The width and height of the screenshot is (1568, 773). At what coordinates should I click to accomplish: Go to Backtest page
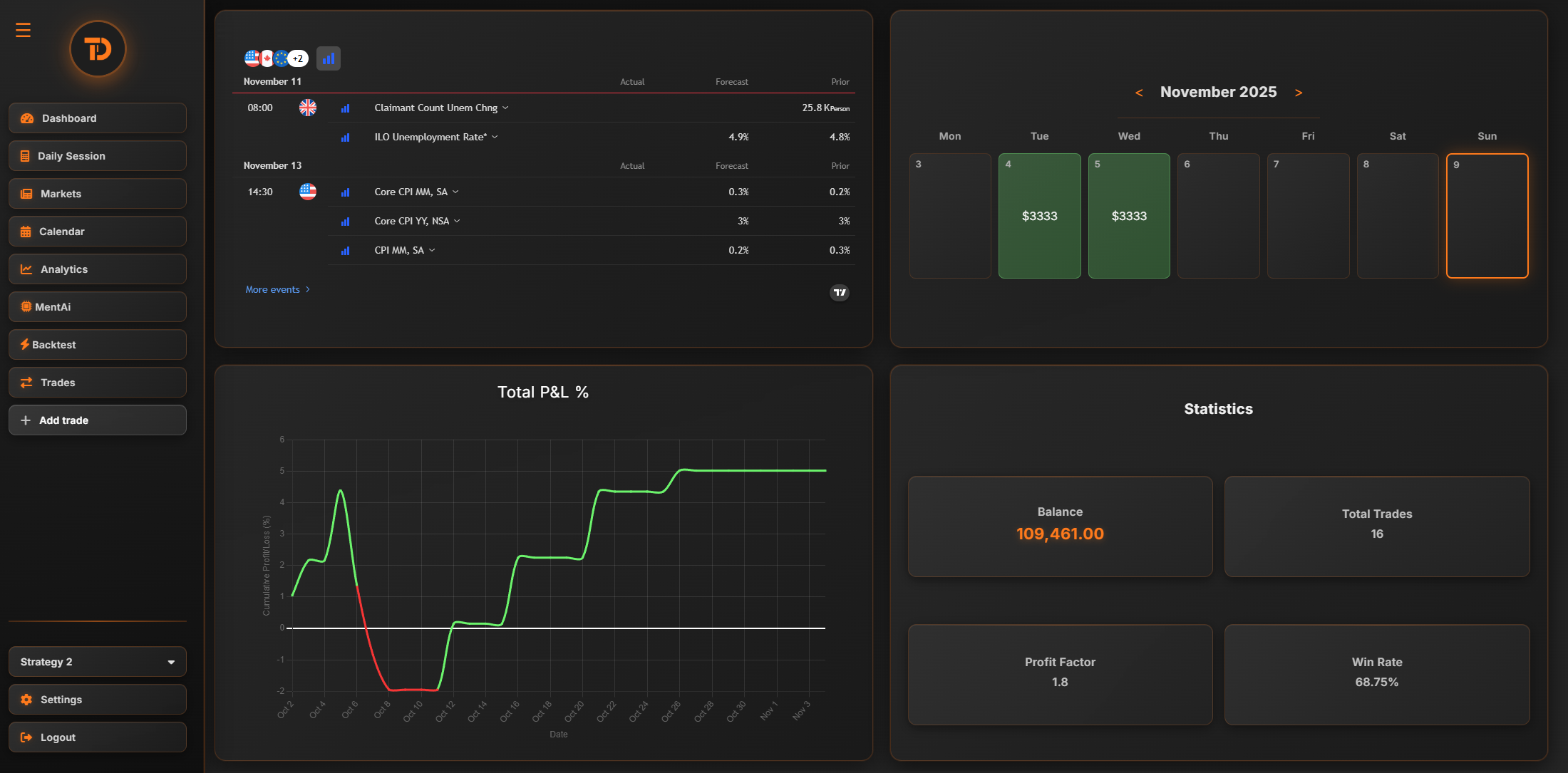pos(98,345)
